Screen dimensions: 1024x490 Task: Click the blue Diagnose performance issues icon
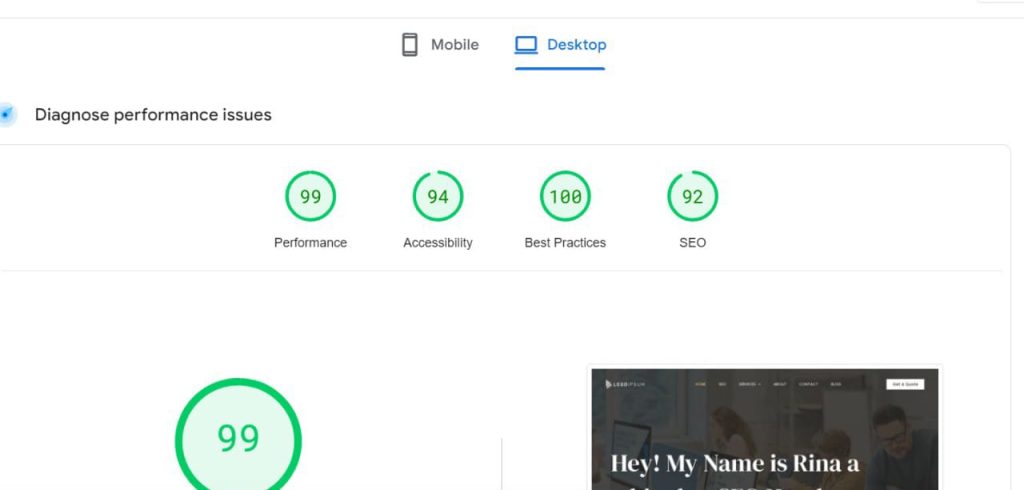point(7,115)
